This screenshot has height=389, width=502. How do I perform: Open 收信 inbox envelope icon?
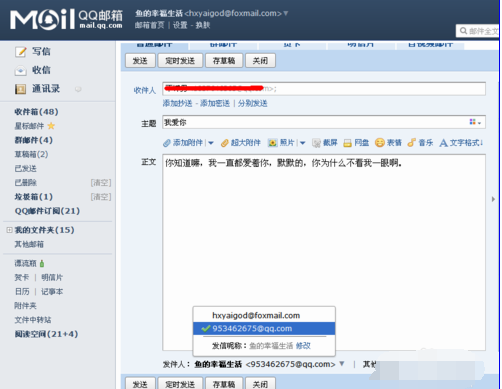coord(20,70)
